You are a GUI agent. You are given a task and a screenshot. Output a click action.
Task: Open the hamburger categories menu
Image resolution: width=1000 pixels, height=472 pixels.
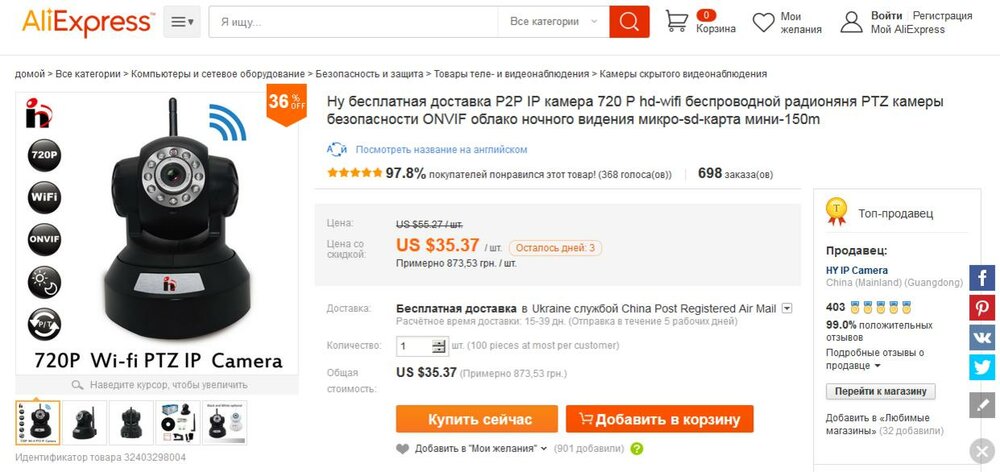[x=182, y=22]
